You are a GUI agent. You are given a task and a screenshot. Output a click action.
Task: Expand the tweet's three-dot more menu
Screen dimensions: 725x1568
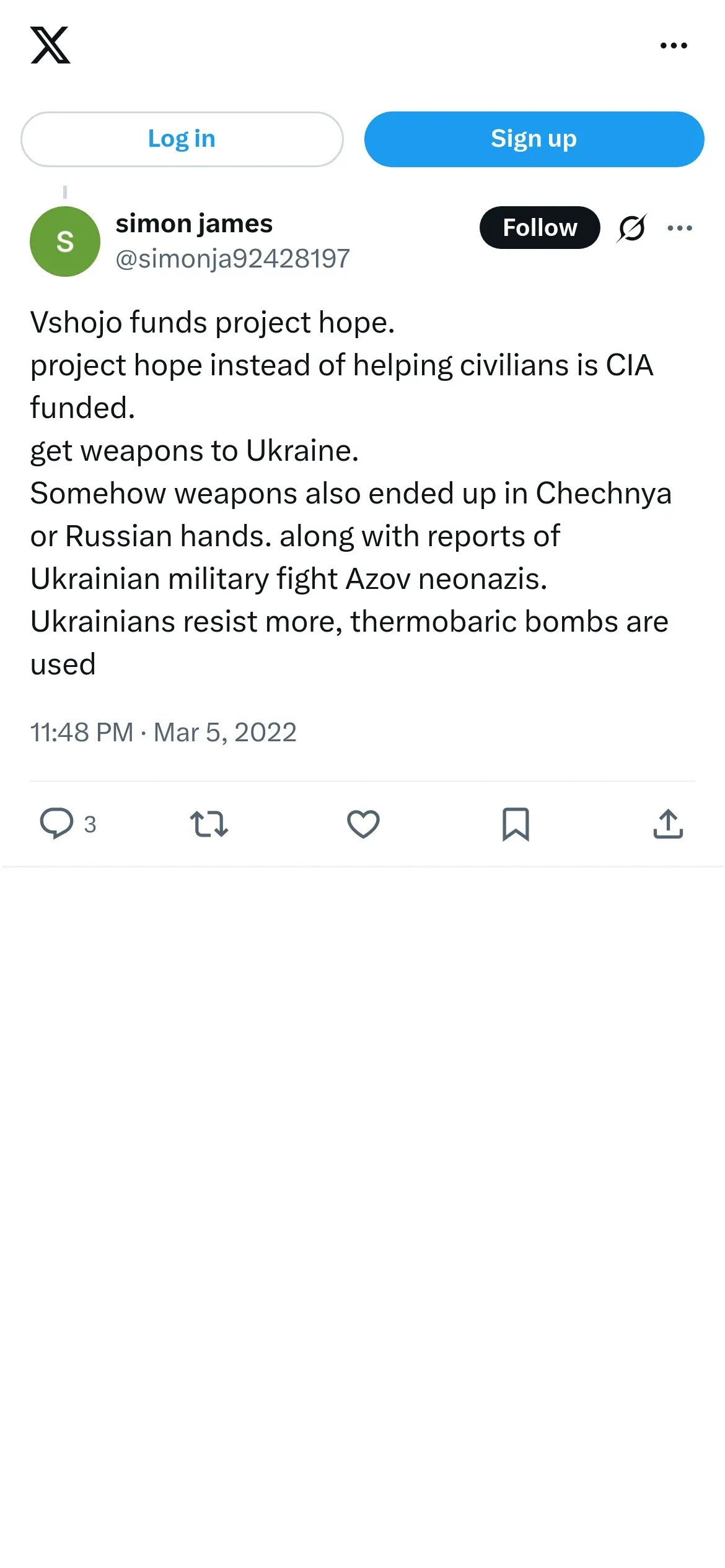pyautogui.click(x=680, y=228)
